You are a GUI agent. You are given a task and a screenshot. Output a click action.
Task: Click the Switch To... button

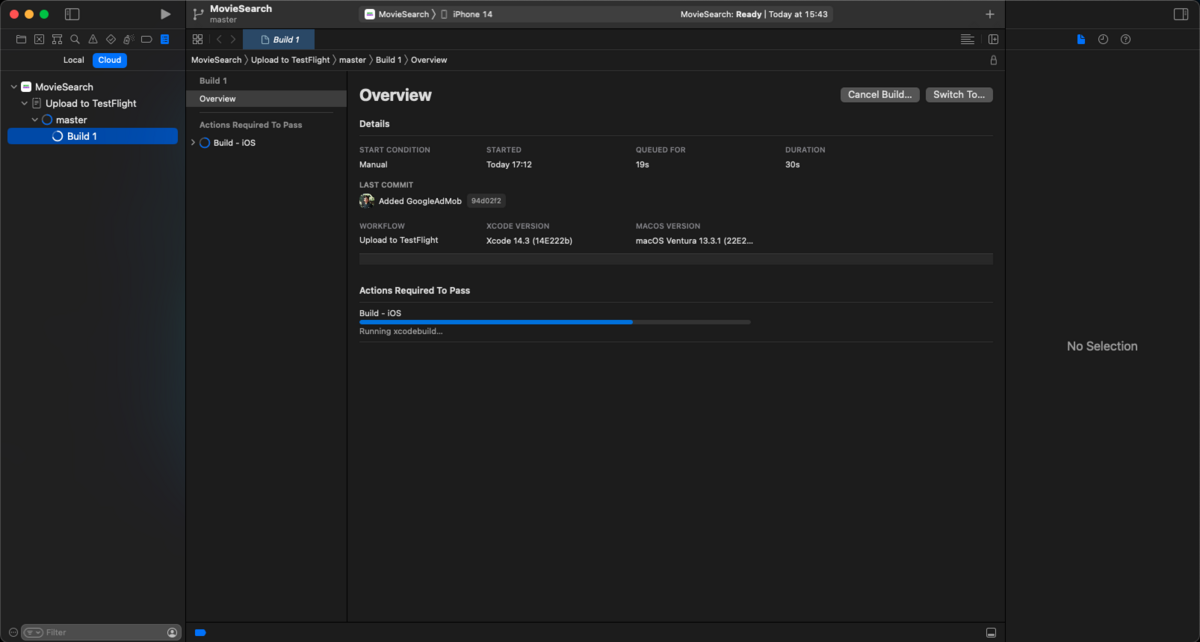pyautogui.click(x=959, y=95)
